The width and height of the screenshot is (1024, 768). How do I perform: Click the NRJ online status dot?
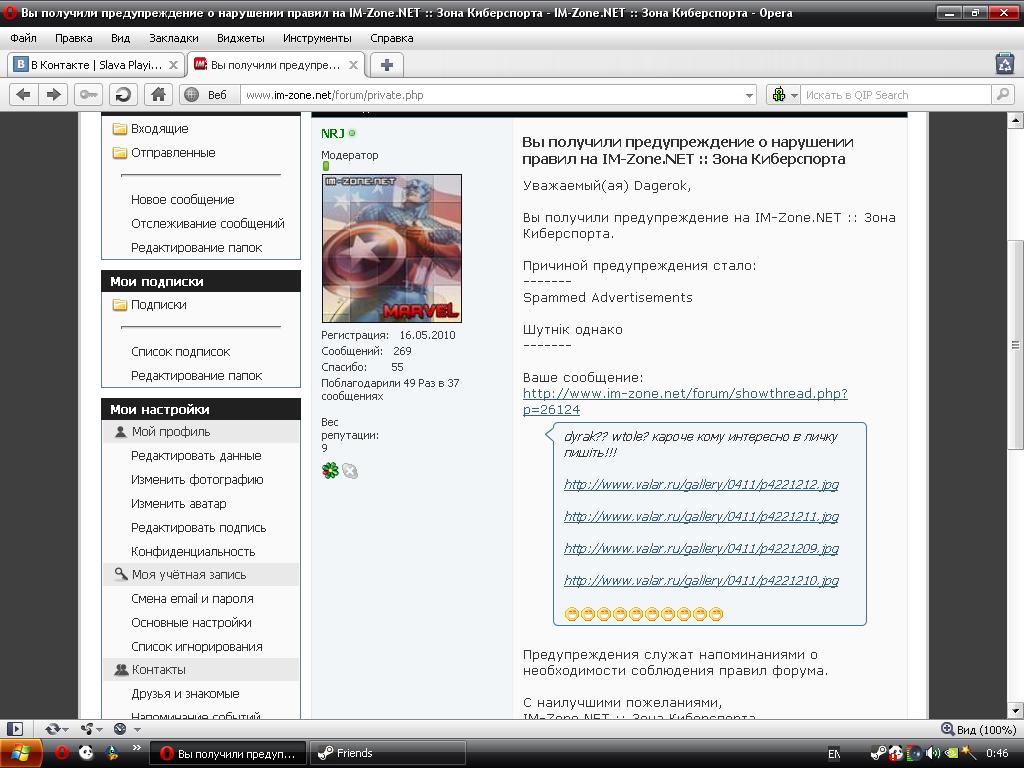pyautogui.click(x=352, y=133)
